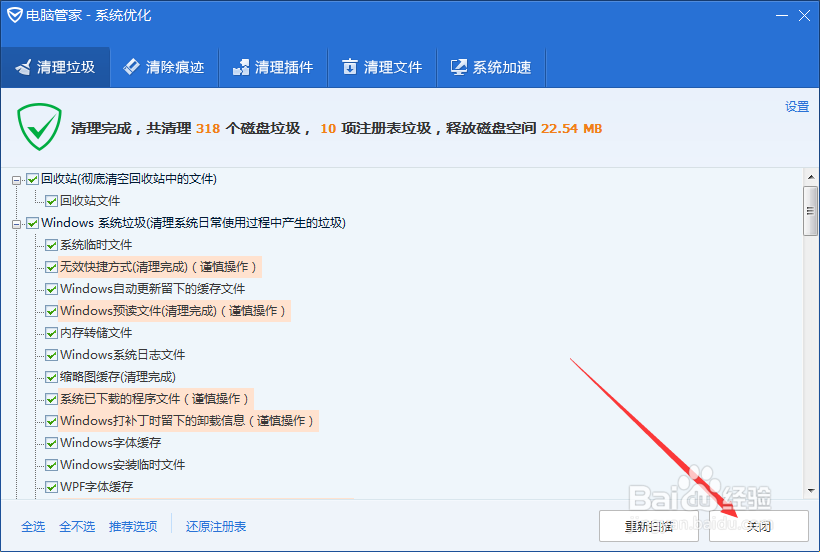Image resolution: width=820 pixels, height=552 pixels.
Task: Go to the 清理插件 tab
Action: (x=273, y=67)
